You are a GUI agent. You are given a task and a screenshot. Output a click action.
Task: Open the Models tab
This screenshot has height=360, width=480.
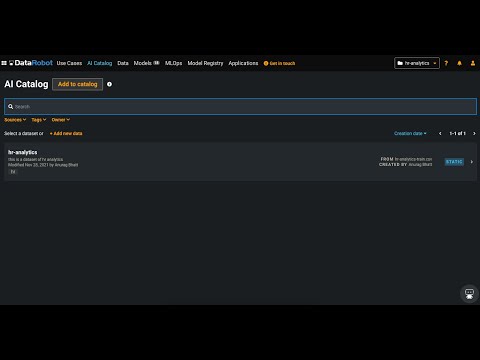pyautogui.click(x=146, y=63)
